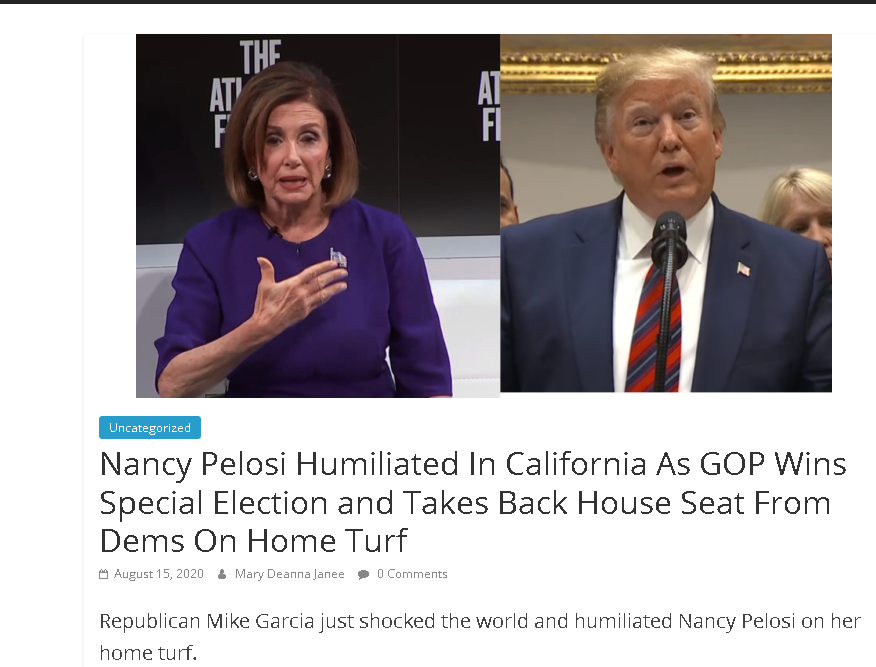Click the microphone in the featured image
The width and height of the screenshot is (876, 667).
click(669, 240)
